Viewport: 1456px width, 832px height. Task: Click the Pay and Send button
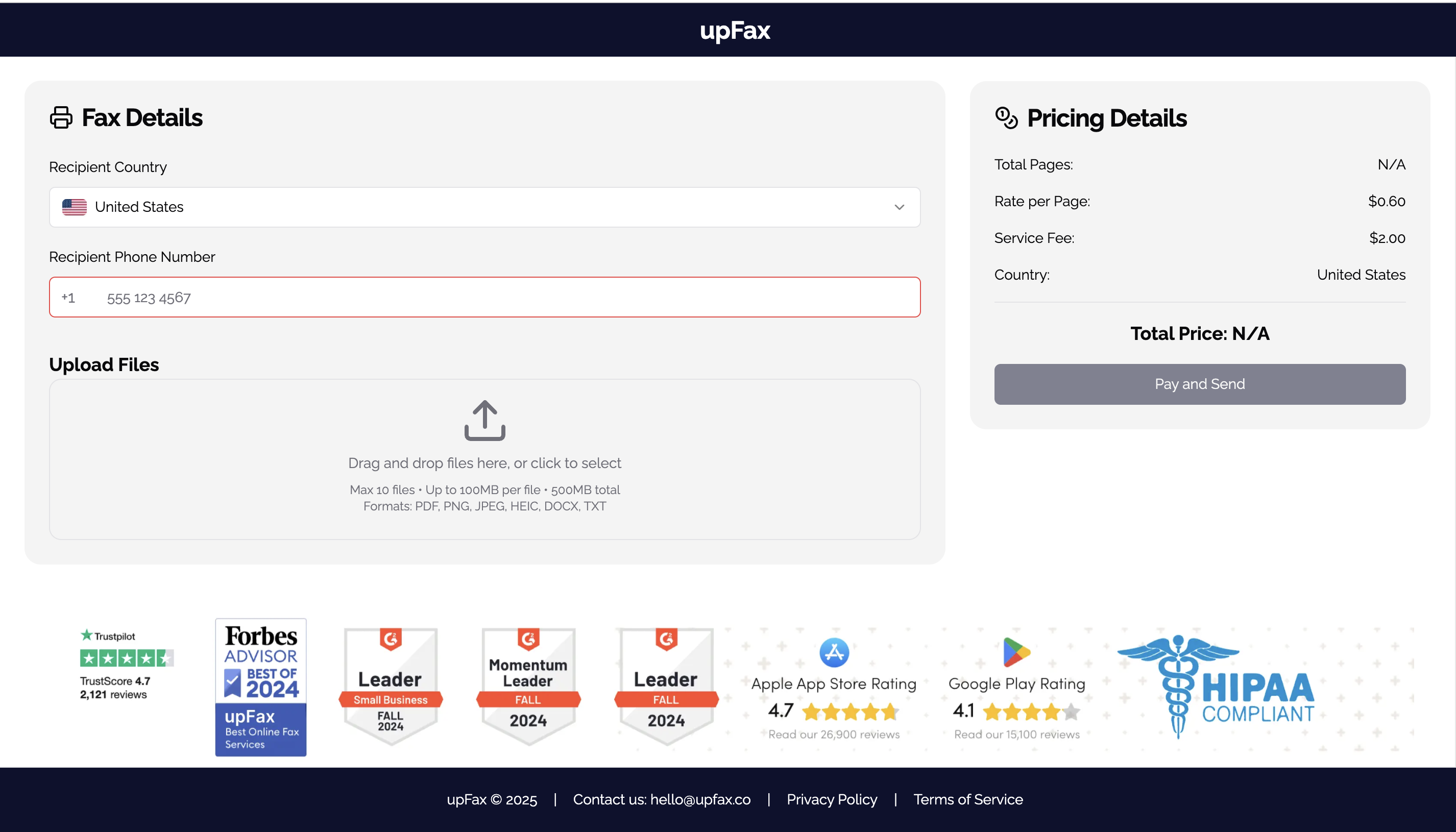point(1199,384)
